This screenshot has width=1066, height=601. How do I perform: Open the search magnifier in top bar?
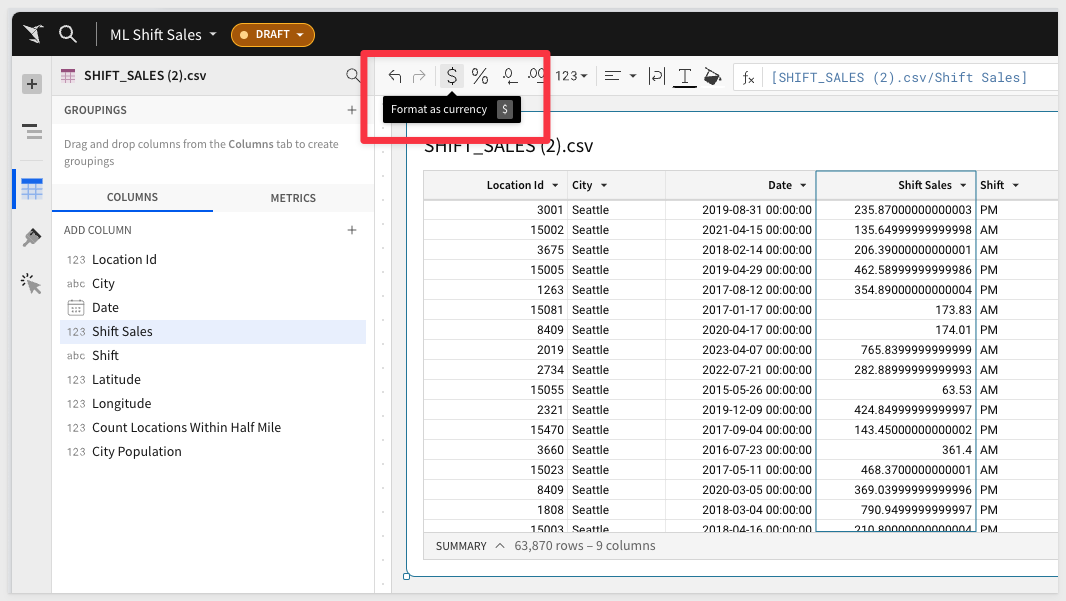click(68, 34)
